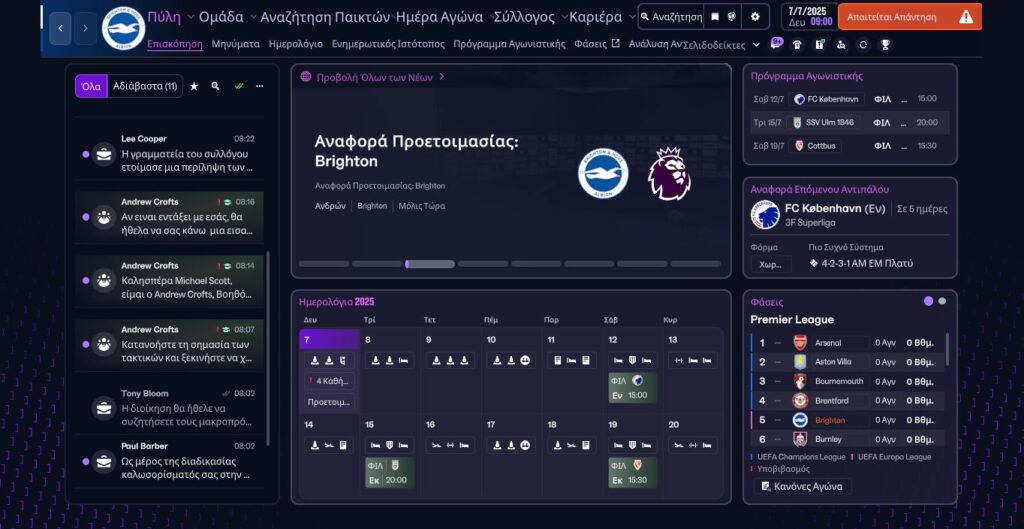1024x529 pixels.
Task: Click the star filter icon in inbox
Action: tap(194, 86)
